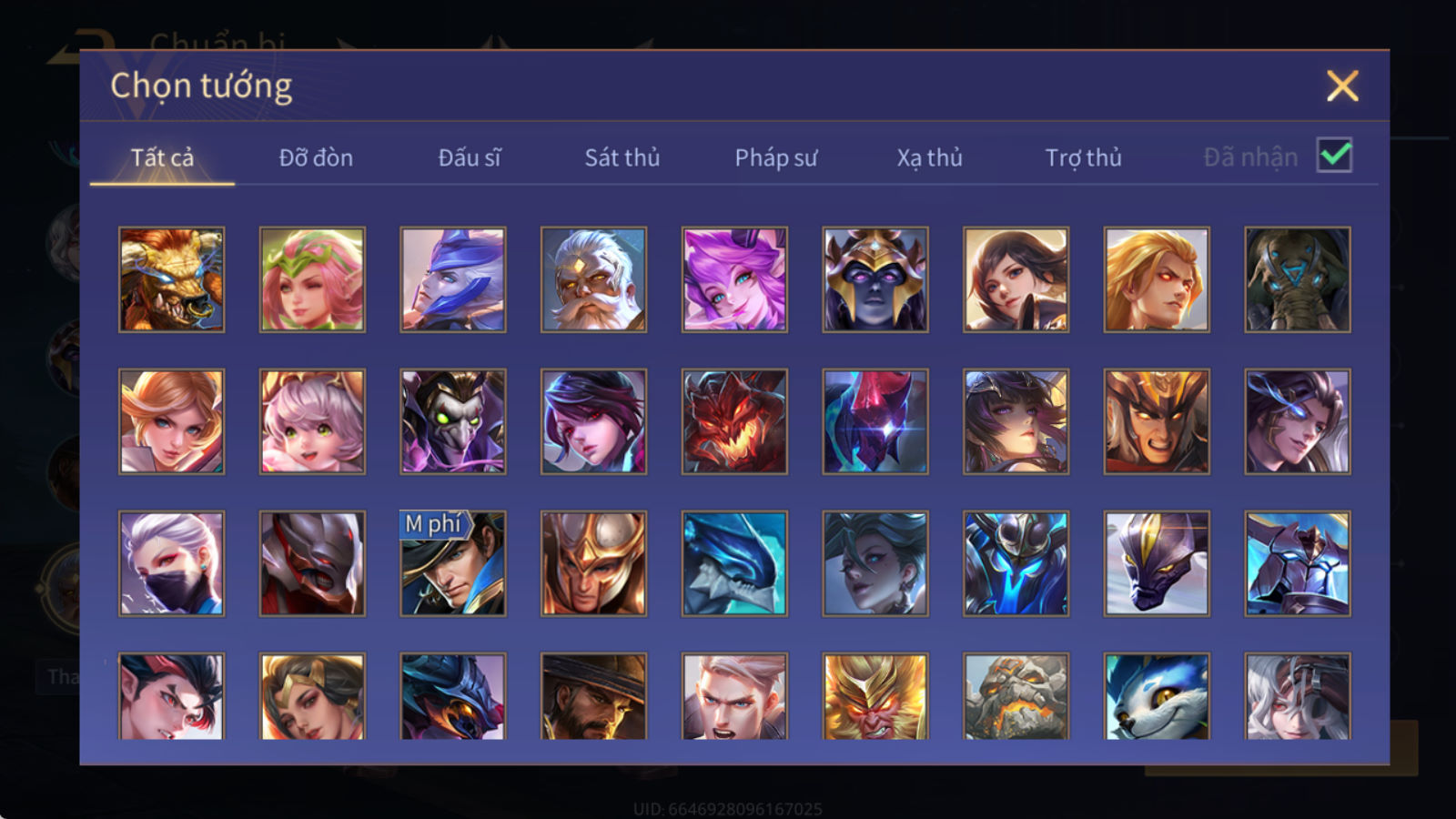The image size is (1456, 819).
Task: Choose the red fire demon hero
Action: pyautogui.click(x=734, y=421)
